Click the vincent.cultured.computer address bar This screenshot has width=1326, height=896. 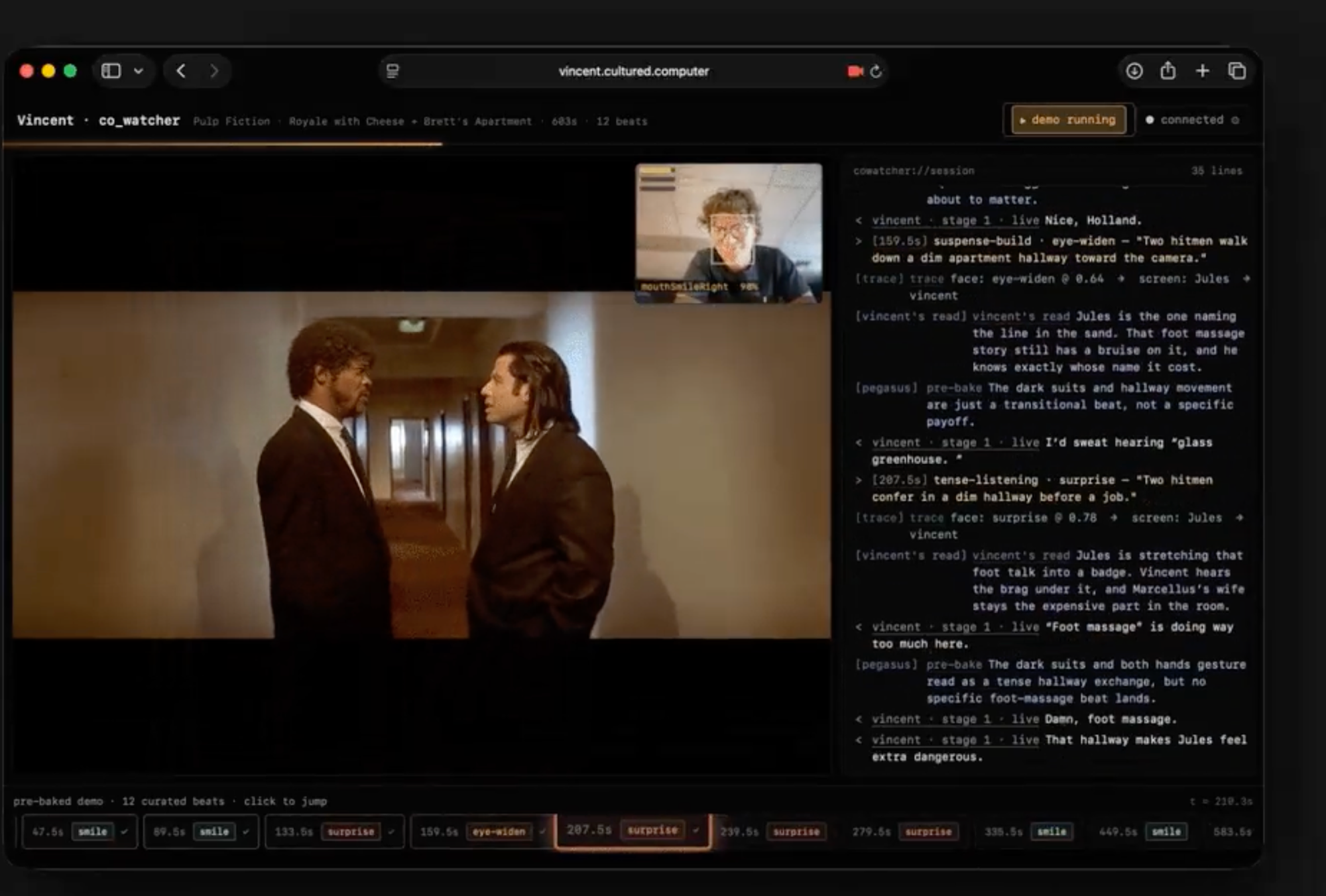(x=633, y=71)
